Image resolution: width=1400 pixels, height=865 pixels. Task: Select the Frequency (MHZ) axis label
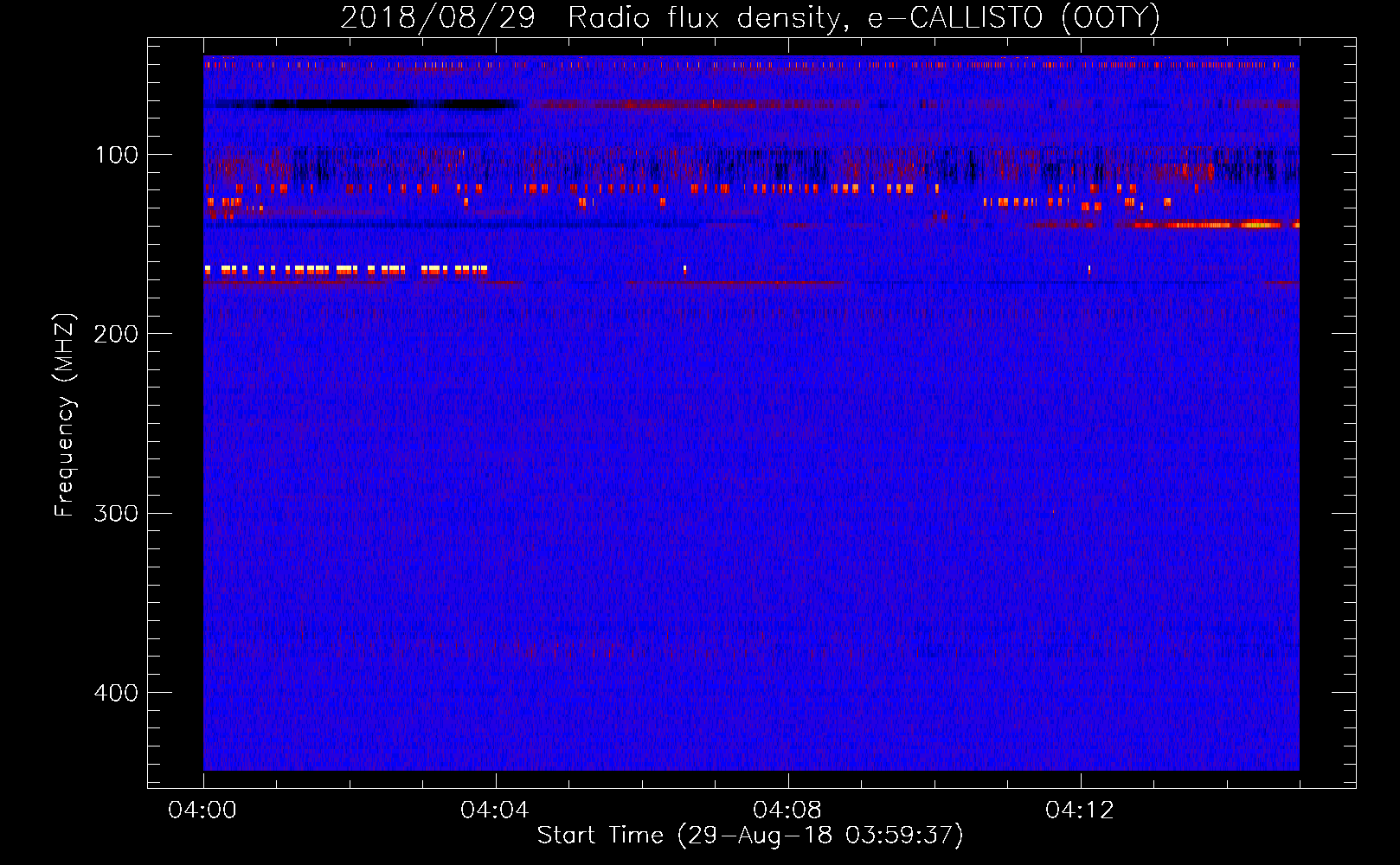pos(65,414)
